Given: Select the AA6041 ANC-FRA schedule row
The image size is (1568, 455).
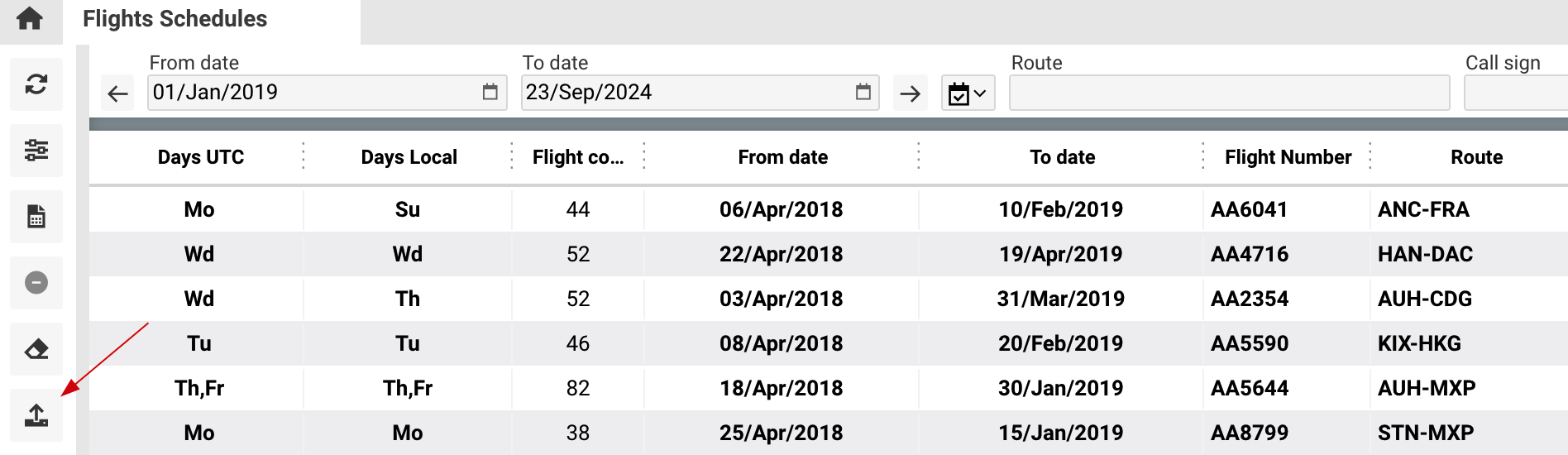Looking at the screenshot, I should point(829,209).
